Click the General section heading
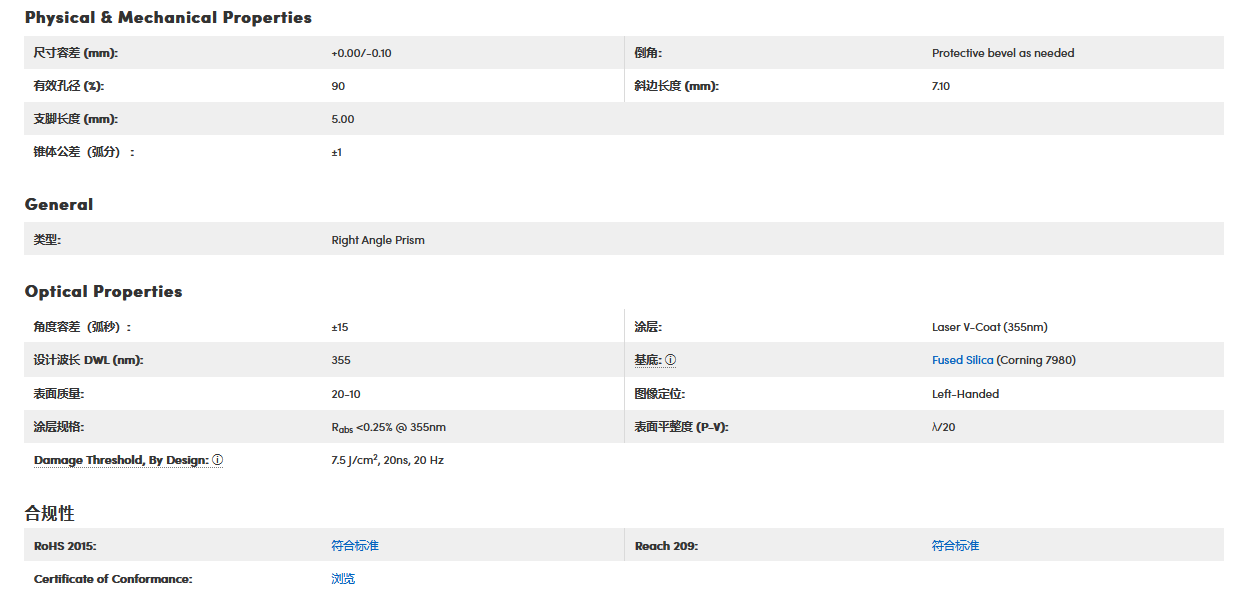The height and width of the screenshot is (615, 1236). [x=59, y=204]
